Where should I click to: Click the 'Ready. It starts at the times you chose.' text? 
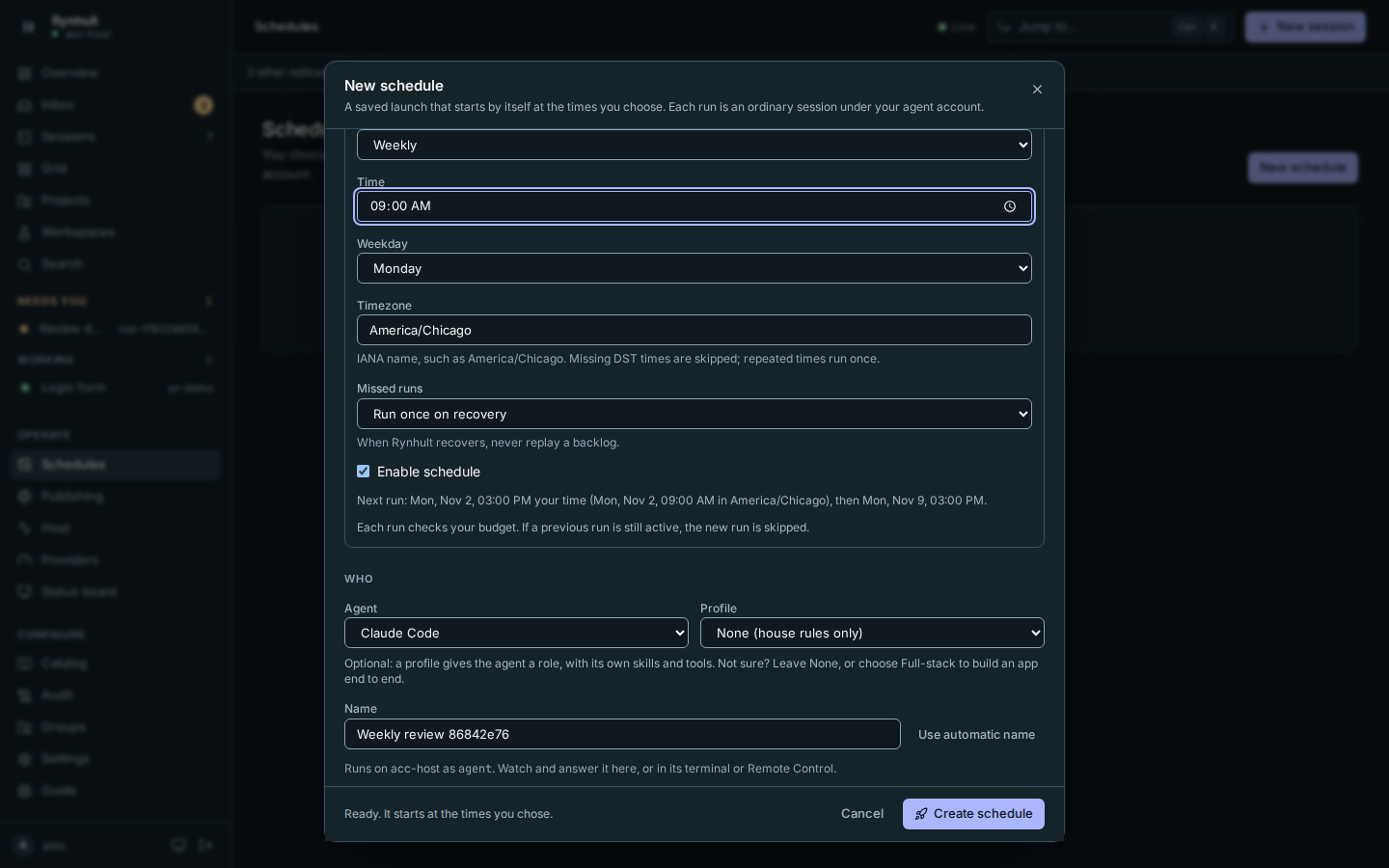pos(449,814)
